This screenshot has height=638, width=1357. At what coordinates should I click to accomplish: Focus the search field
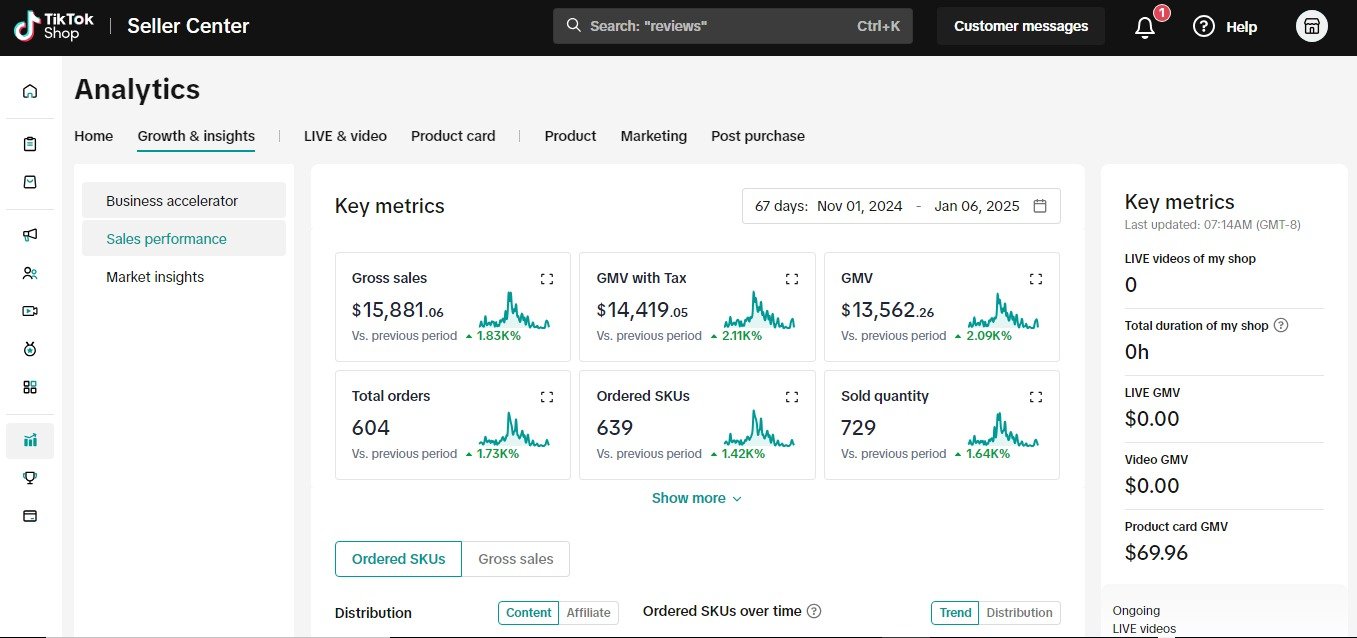click(x=733, y=26)
